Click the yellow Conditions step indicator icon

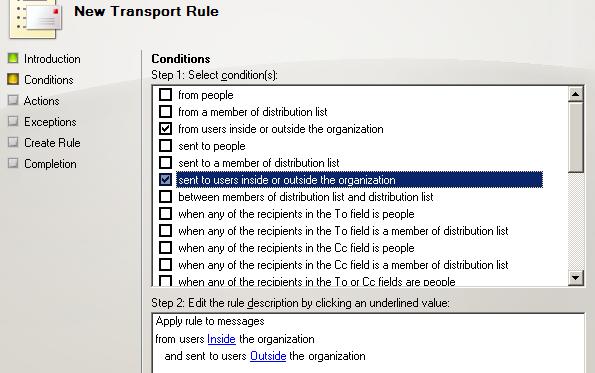click(x=13, y=79)
